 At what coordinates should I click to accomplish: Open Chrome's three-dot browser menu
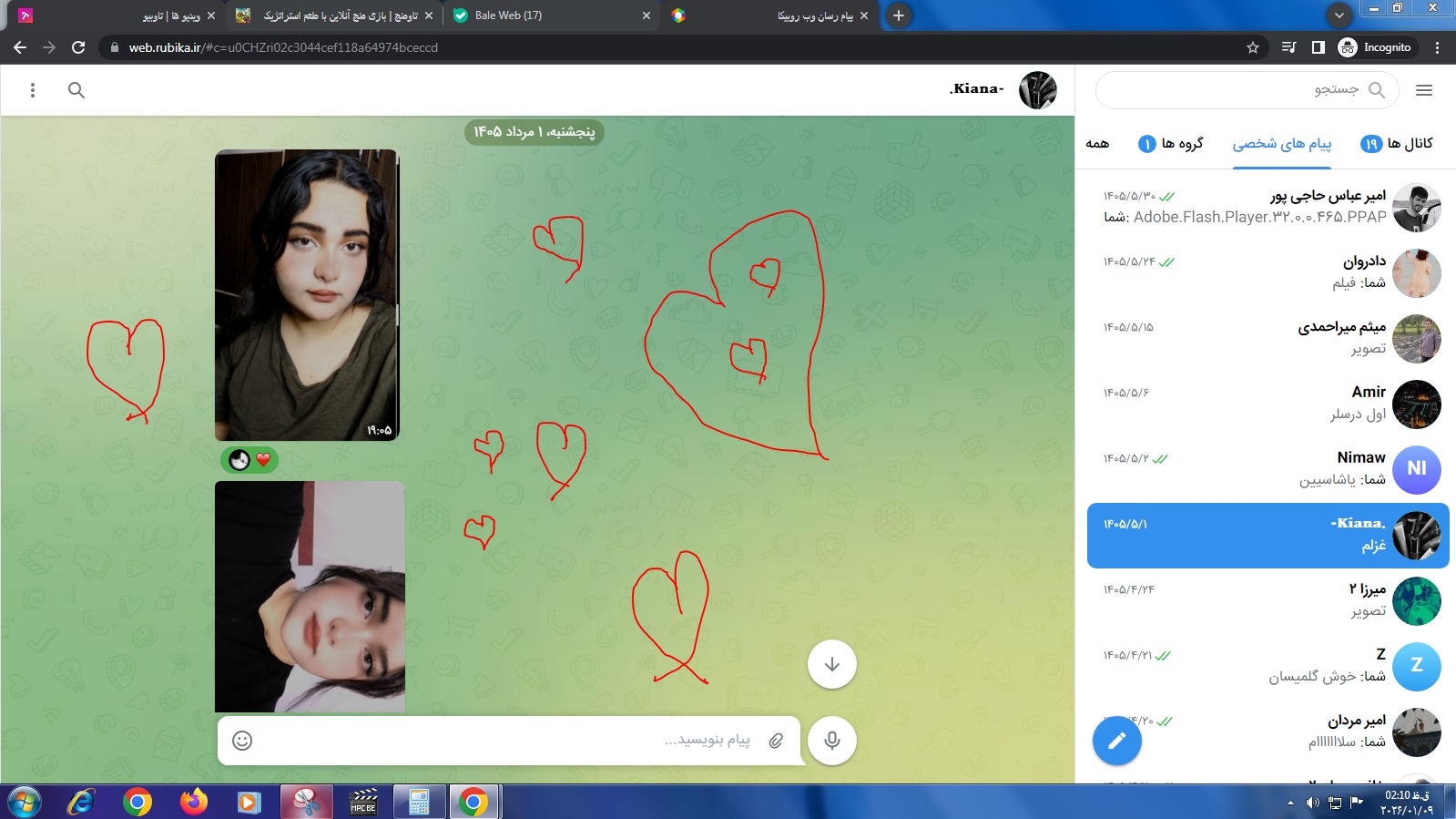coord(1438,47)
